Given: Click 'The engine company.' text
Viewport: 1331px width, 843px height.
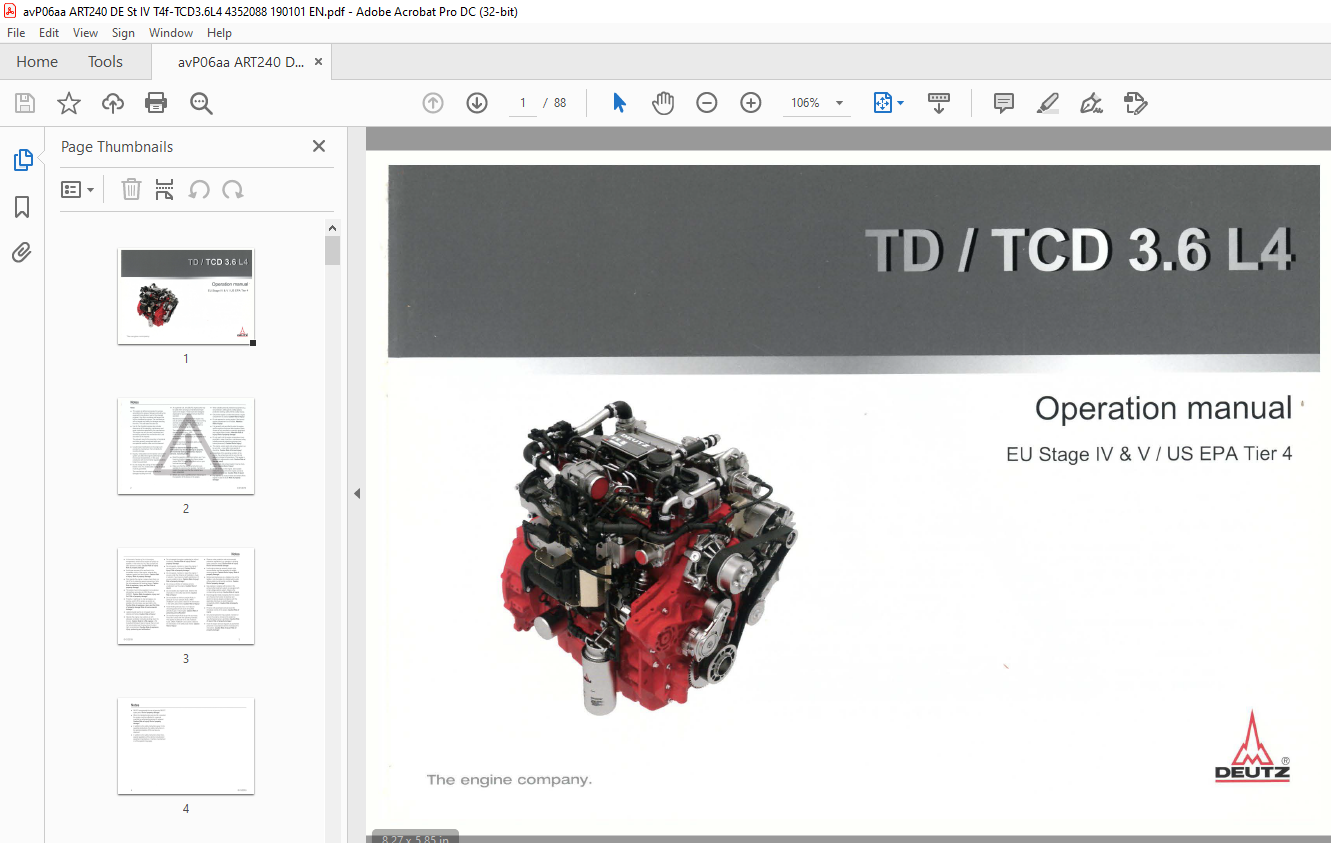Looking at the screenshot, I should click(x=509, y=780).
